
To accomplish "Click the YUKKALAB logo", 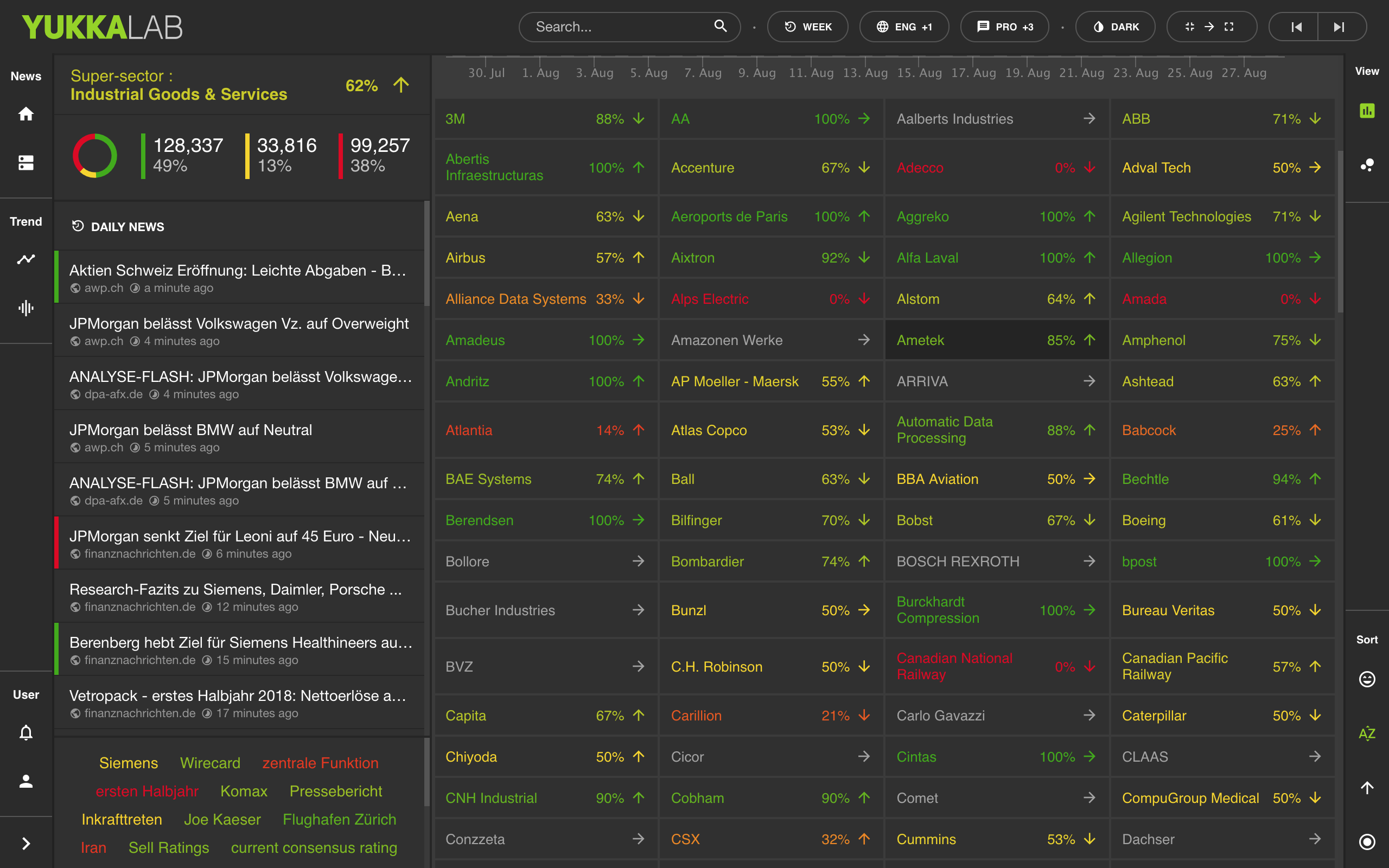I will click(x=102, y=27).
